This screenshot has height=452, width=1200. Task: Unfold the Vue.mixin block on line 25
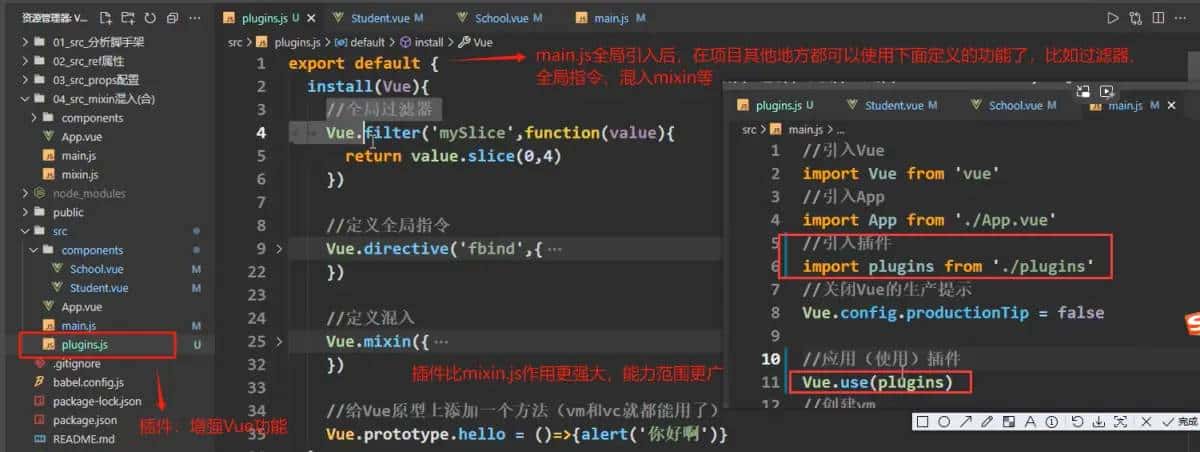[x=279, y=341]
